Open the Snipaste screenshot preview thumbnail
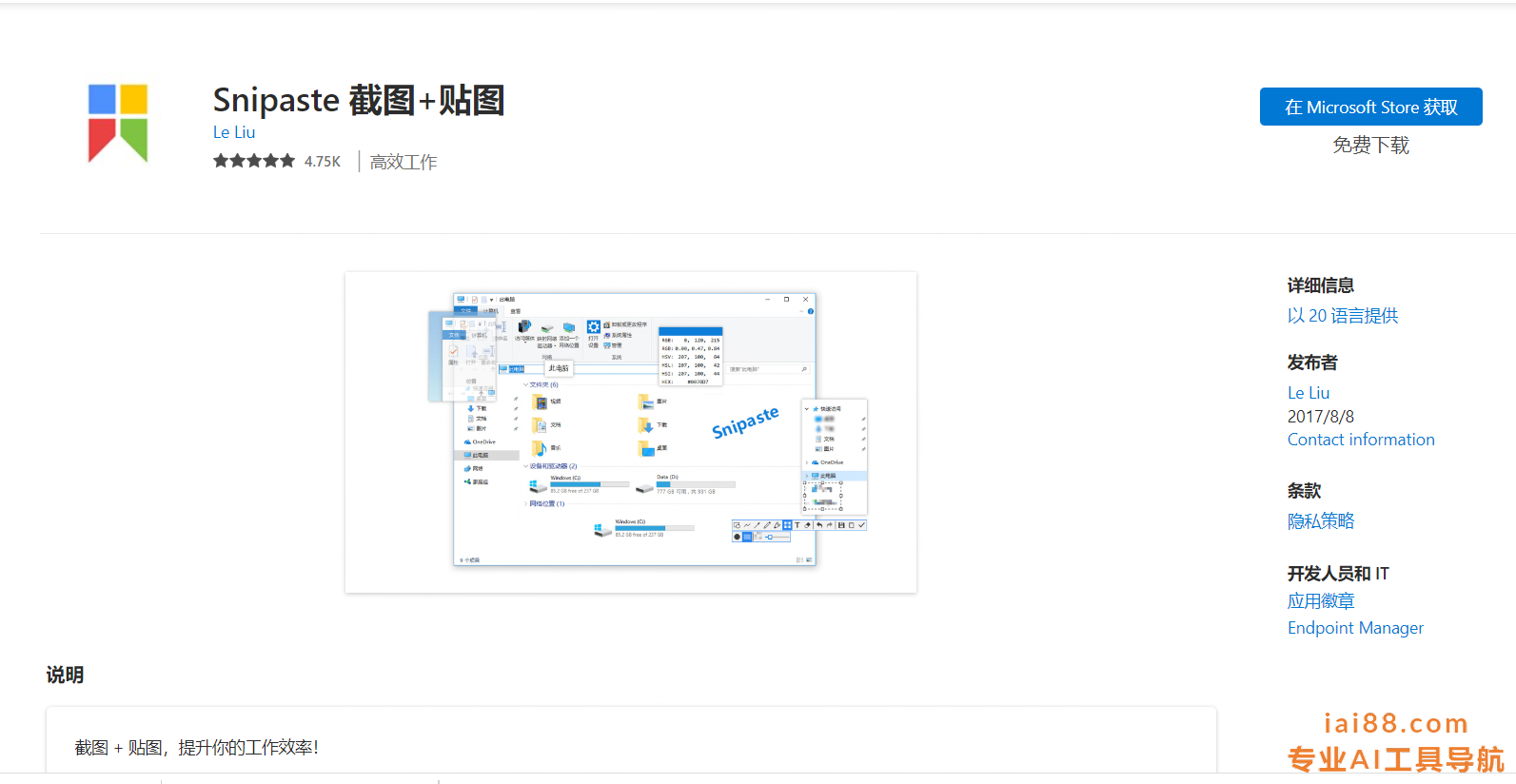Viewport: 1516px width, 784px height. (631, 432)
